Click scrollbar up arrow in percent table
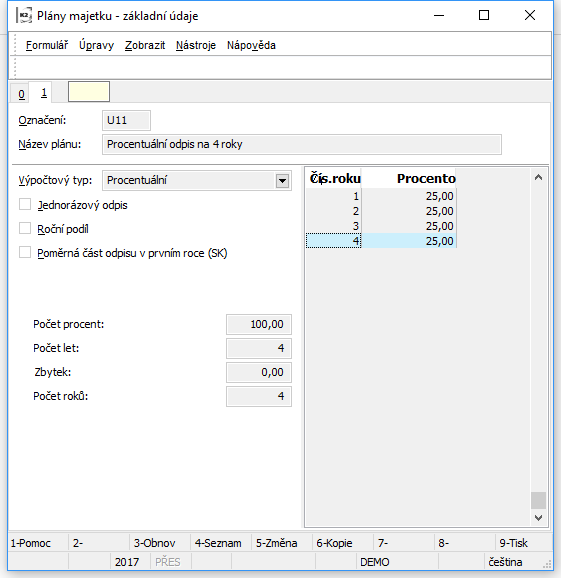 point(538,178)
